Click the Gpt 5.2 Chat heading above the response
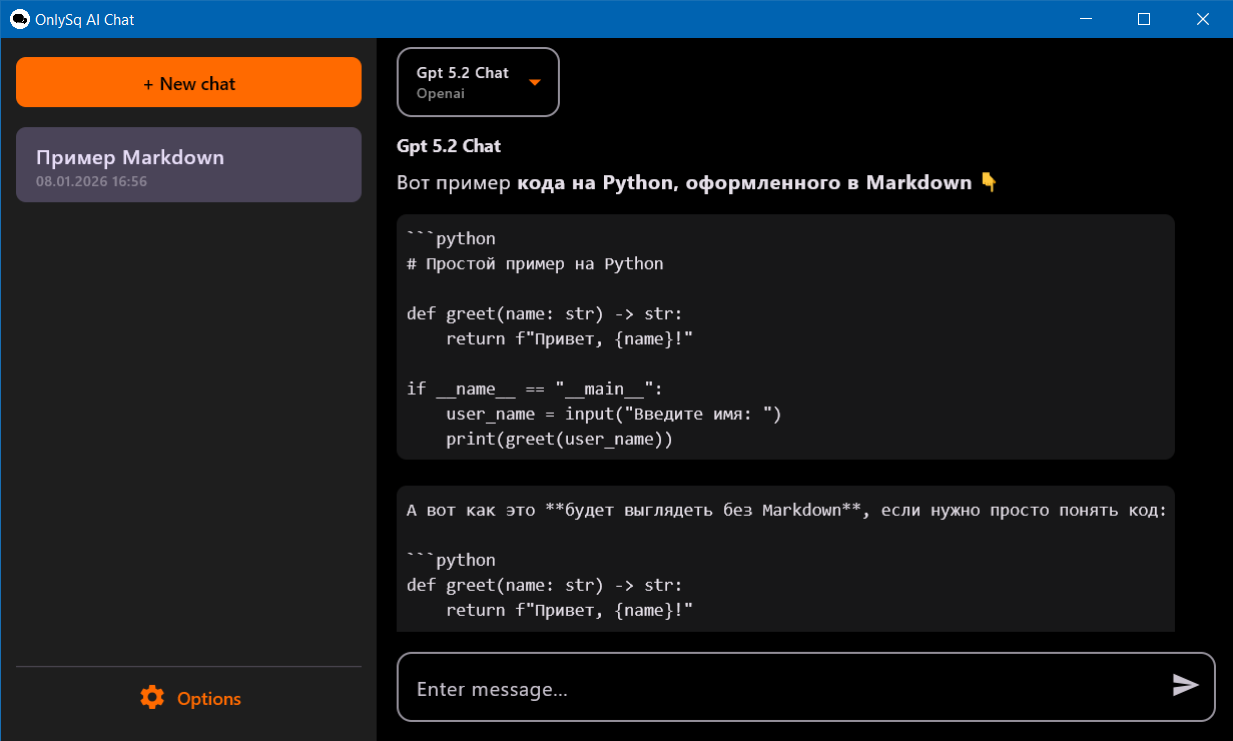1233x741 pixels. point(448,145)
